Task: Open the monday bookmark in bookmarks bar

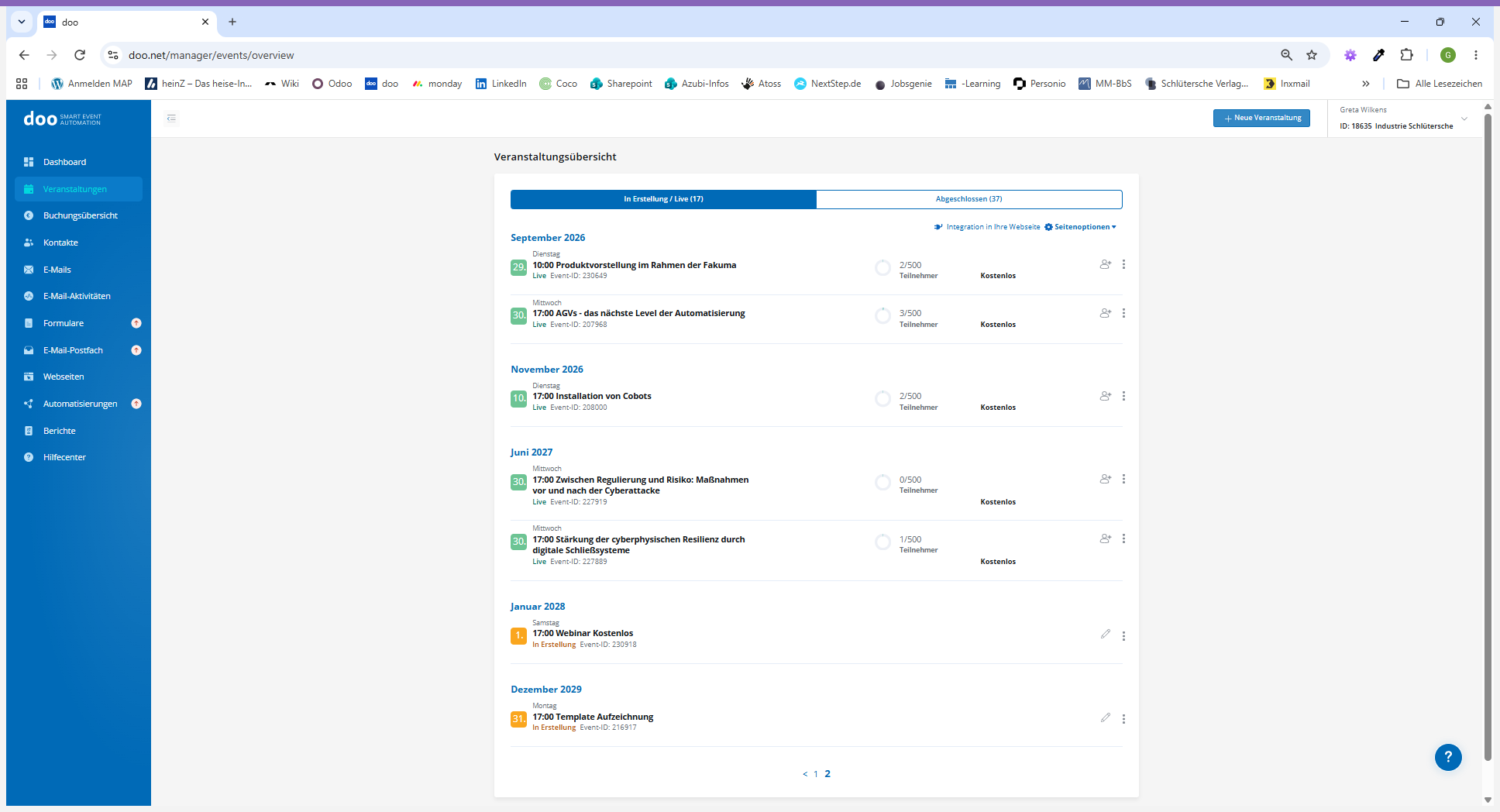Action: point(437,84)
